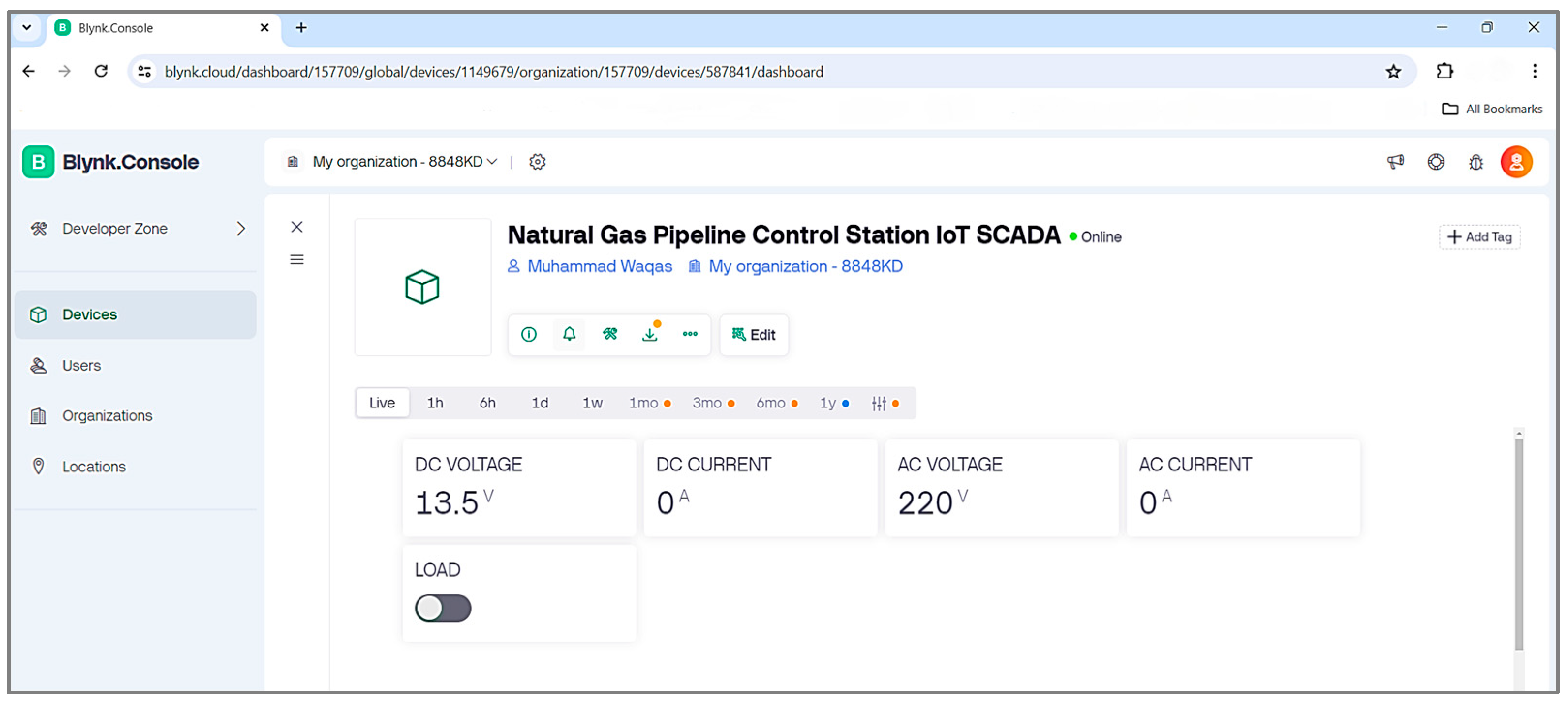
Task: Open the three-dots more actions menu
Action: 690,334
